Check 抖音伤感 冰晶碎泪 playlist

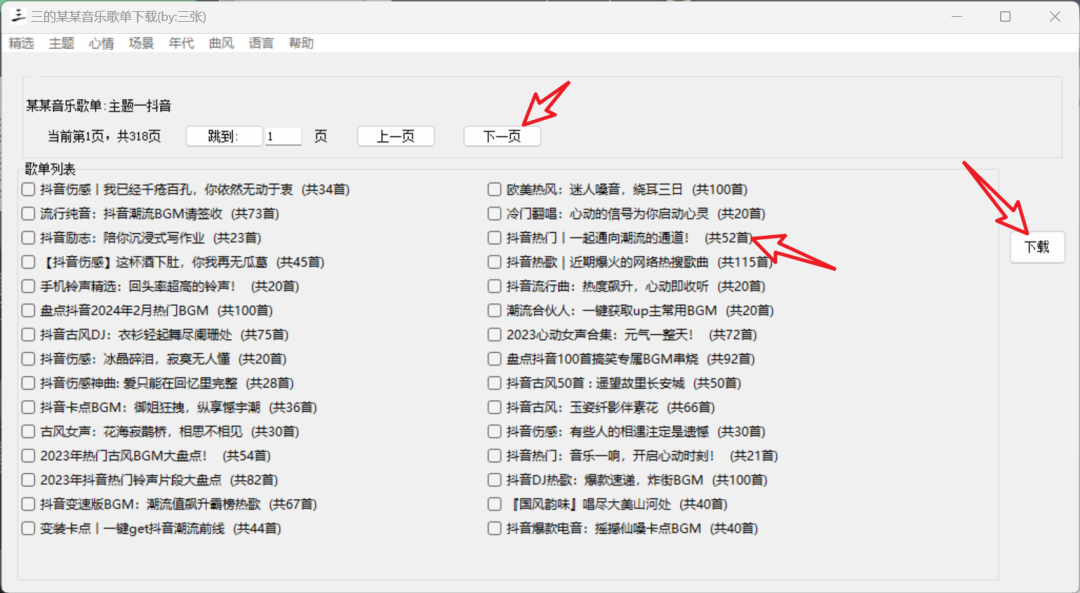point(28,359)
